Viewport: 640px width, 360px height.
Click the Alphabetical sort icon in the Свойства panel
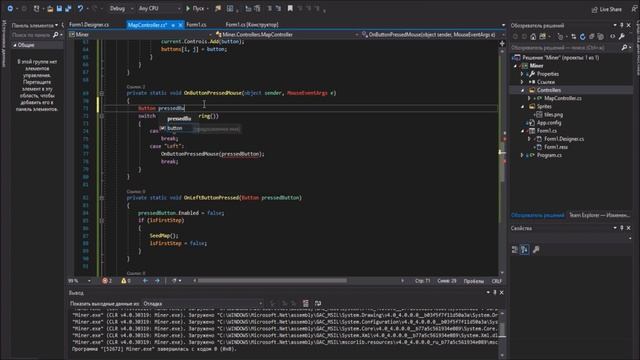point(525,249)
